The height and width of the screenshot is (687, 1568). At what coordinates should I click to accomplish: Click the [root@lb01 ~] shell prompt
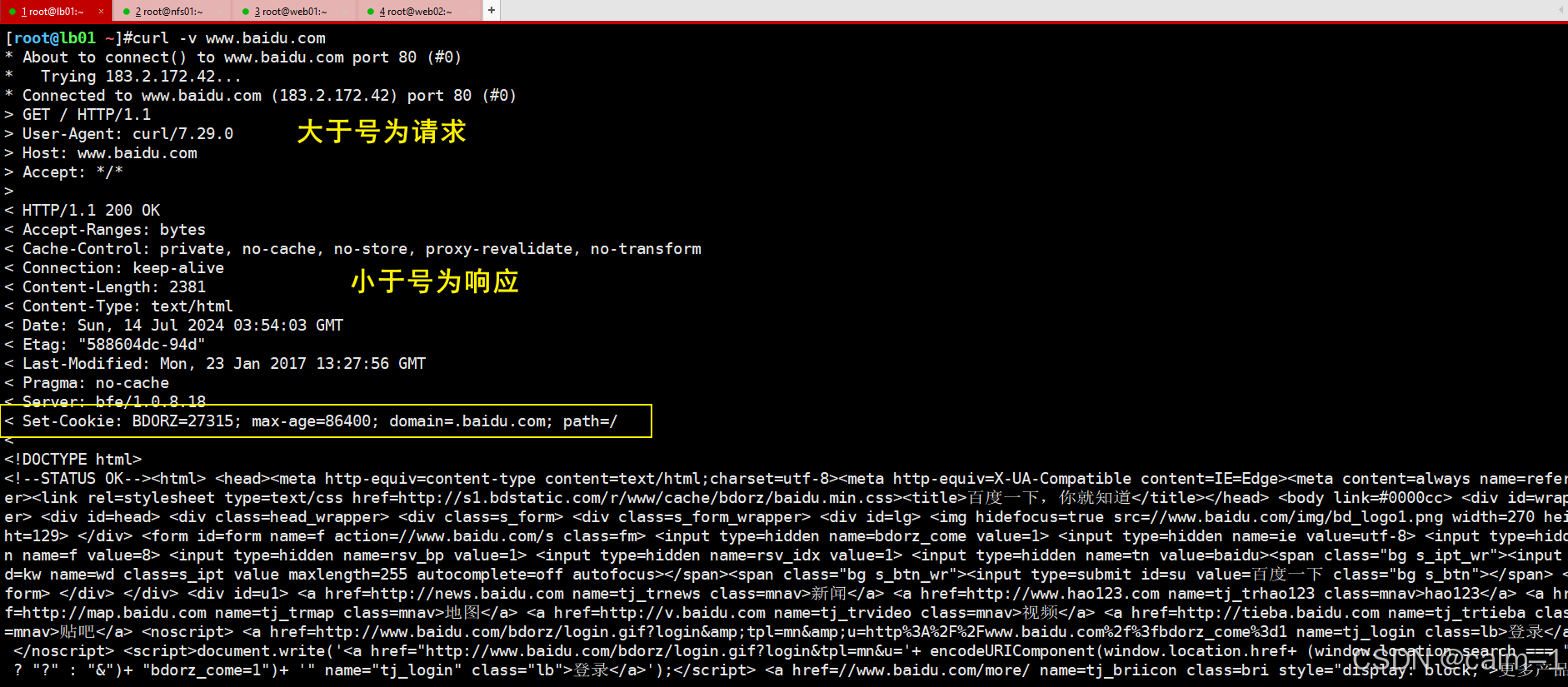[x=68, y=38]
